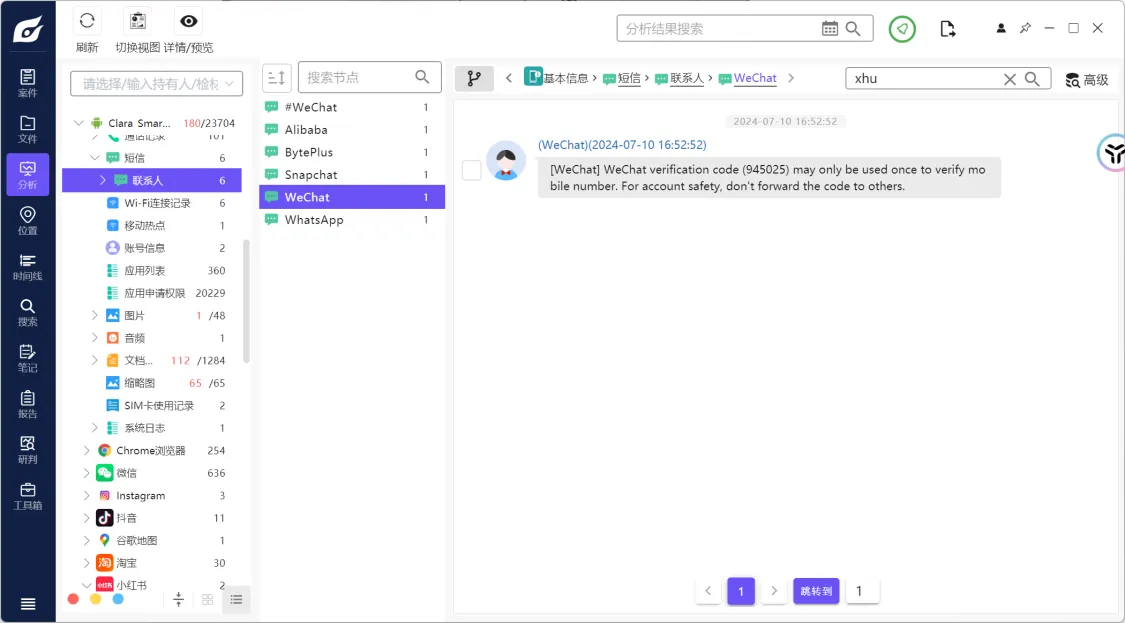Clear the 'xhu' search text with X

[1009, 79]
